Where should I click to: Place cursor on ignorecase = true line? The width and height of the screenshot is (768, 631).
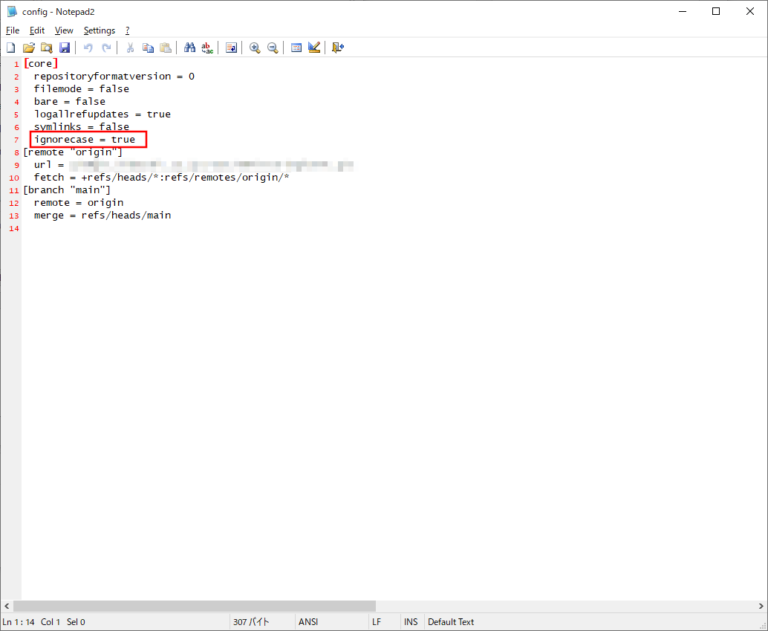(x=85, y=140)
